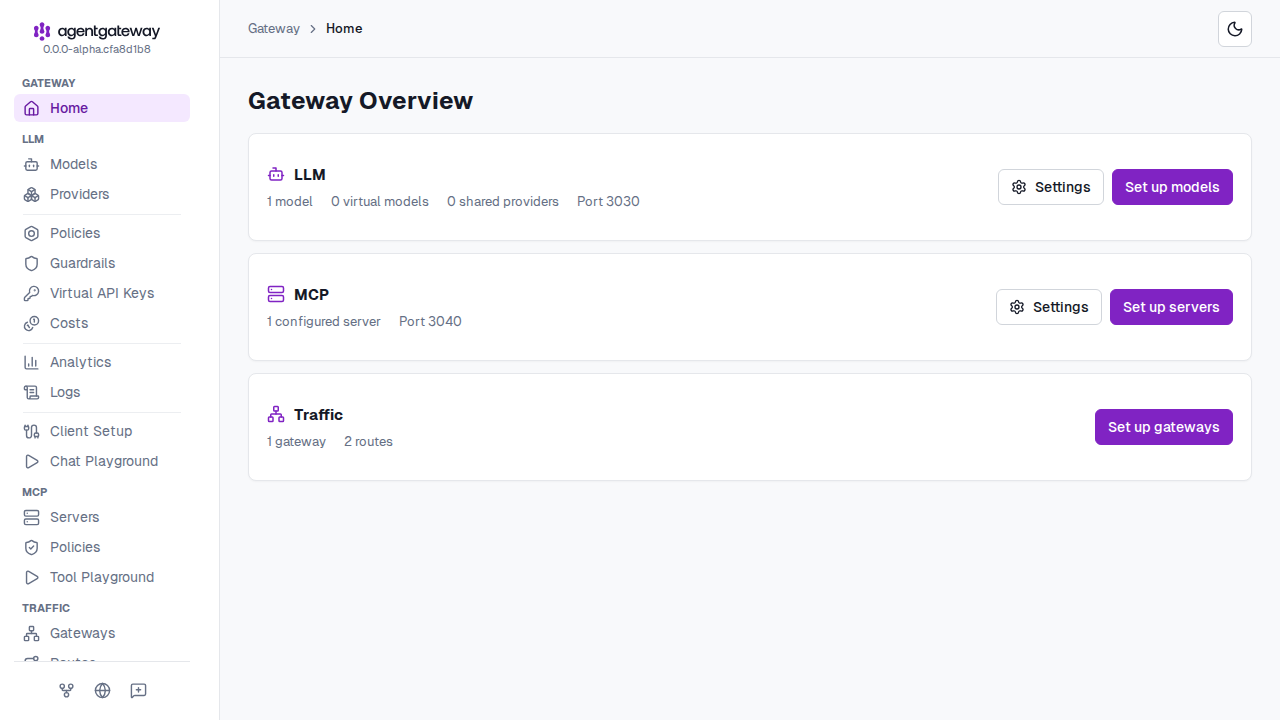Click the '0 virtual models' text
This screenshot has height=720, width=1280.
click(380, 202)
